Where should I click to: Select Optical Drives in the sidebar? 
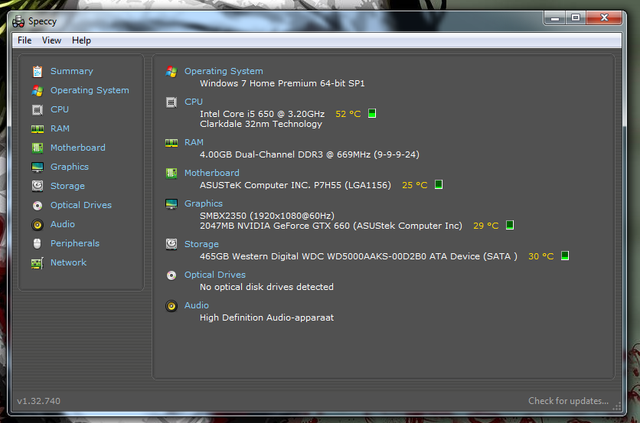pos(81,205)
